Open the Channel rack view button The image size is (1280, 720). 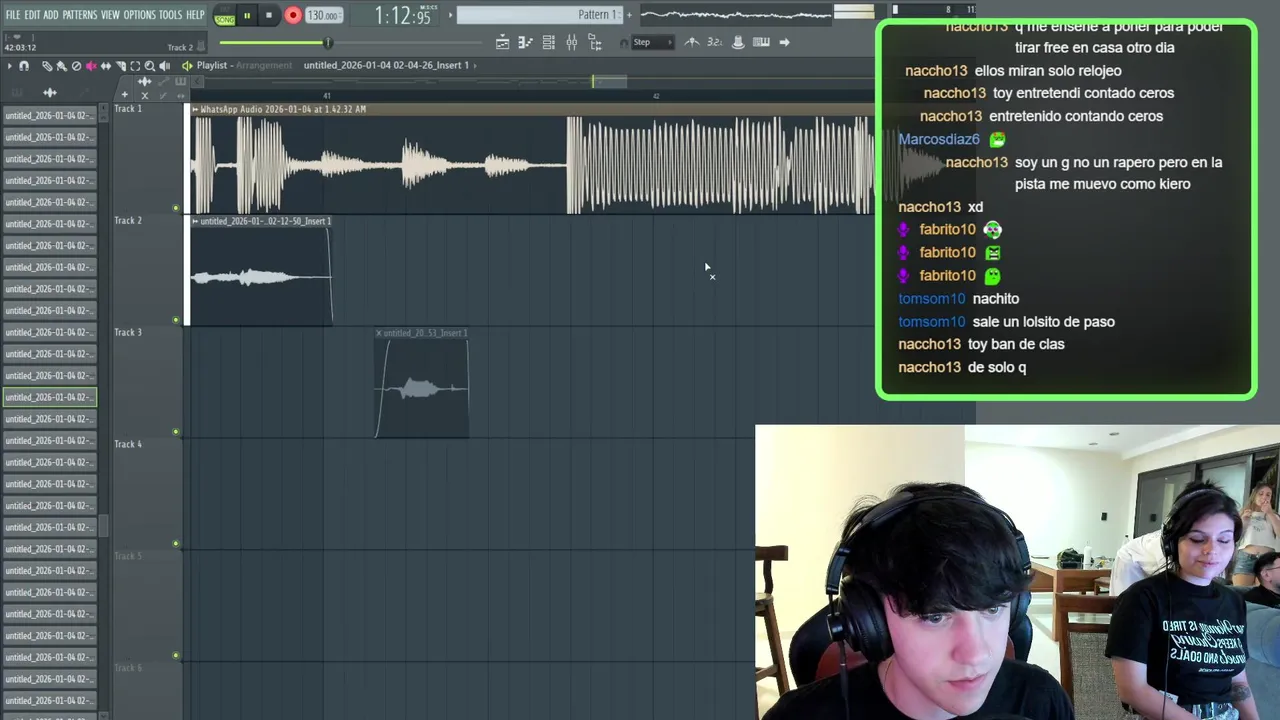(549, 42)
